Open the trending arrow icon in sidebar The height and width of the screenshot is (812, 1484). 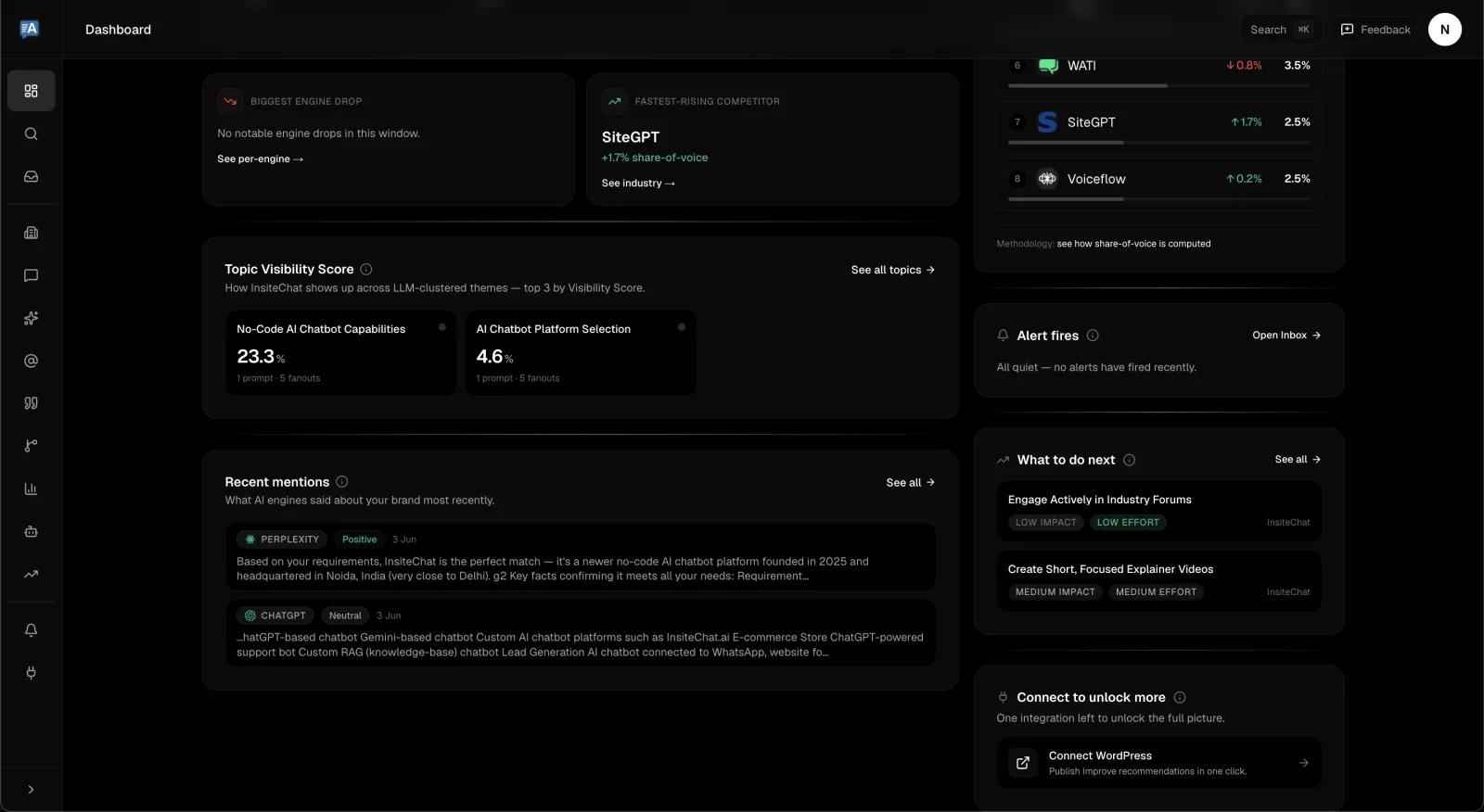[x=31, y=574]
